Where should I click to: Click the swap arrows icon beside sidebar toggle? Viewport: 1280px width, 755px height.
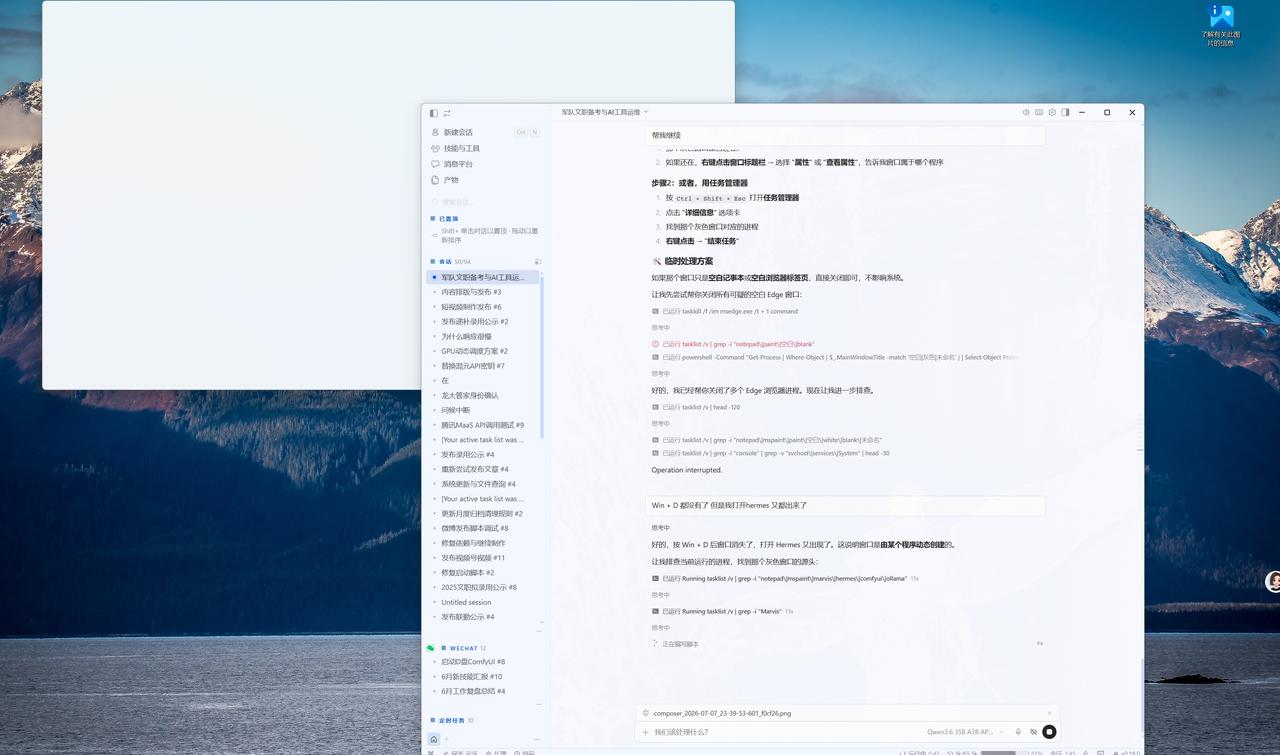coord(447,113)
